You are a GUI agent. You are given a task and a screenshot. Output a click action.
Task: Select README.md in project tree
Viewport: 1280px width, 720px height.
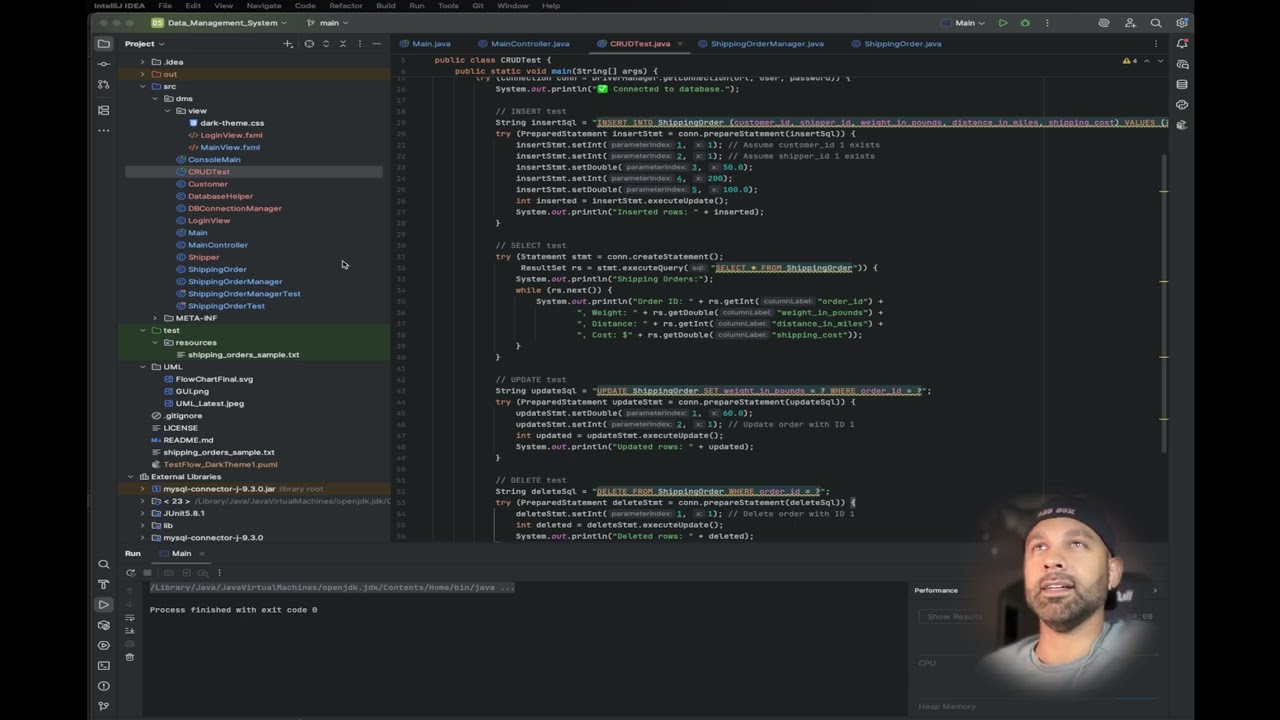coord(188,440)
